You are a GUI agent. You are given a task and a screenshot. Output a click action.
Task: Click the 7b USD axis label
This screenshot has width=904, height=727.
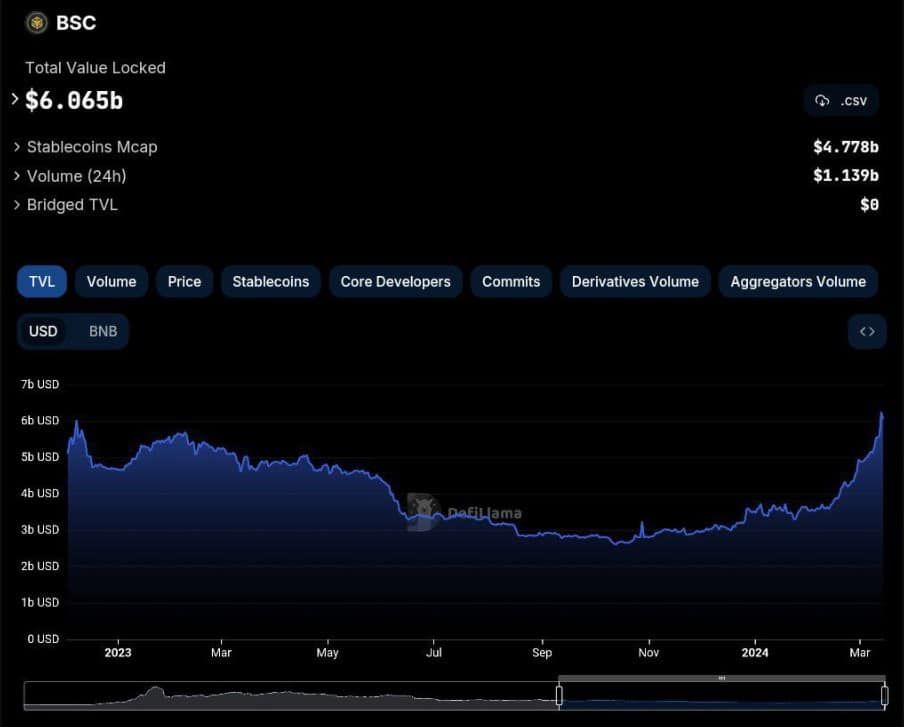[40, 385]
